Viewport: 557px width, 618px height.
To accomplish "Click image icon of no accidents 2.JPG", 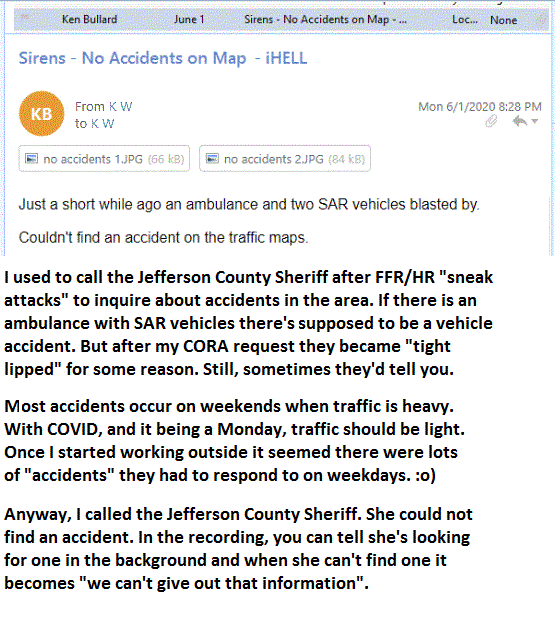I will tap(212, 158).
